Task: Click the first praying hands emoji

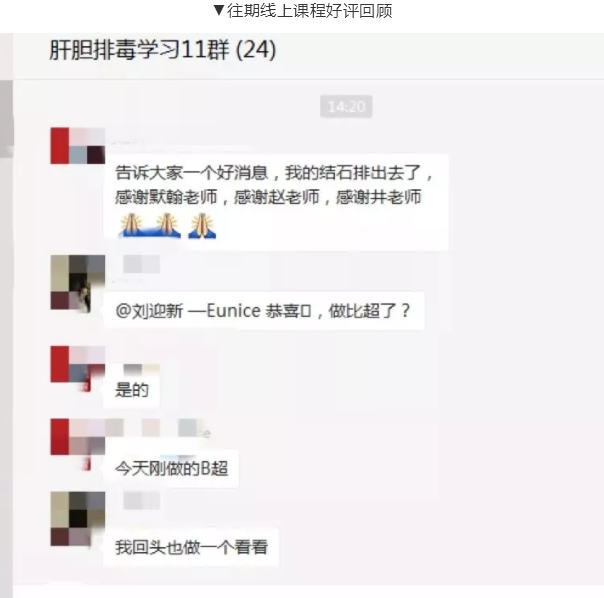Action: tap(131, 225)
